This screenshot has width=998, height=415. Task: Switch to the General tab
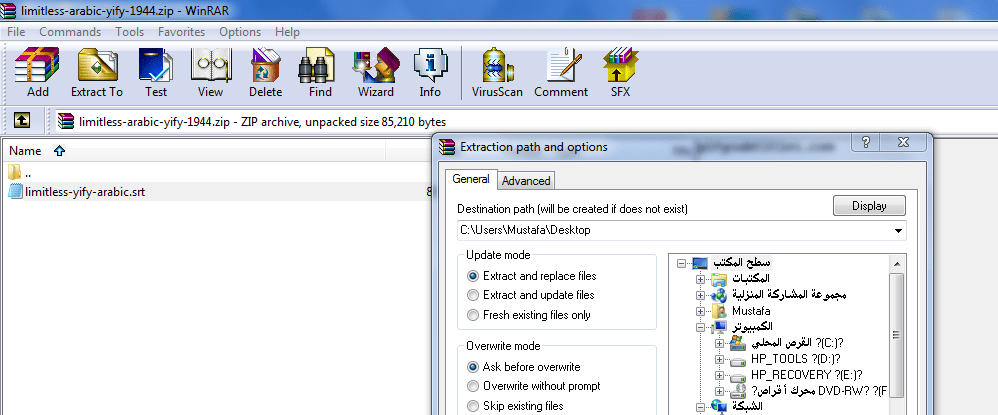click(470, 179)
